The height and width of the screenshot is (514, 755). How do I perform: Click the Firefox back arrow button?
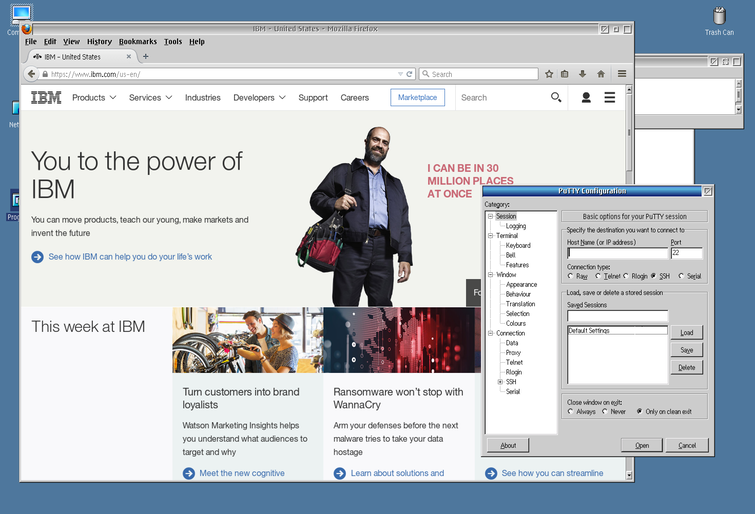click(31, 74)
